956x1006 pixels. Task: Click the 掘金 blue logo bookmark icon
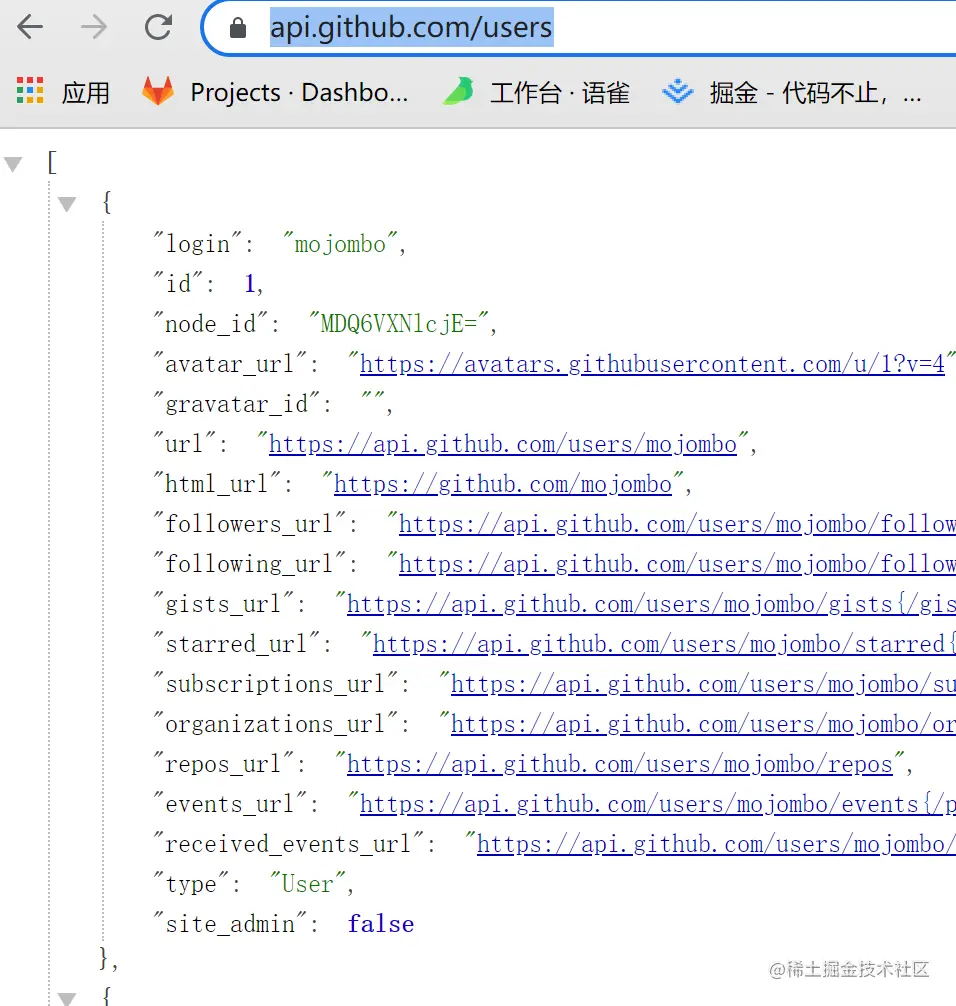tap(678, 91)
